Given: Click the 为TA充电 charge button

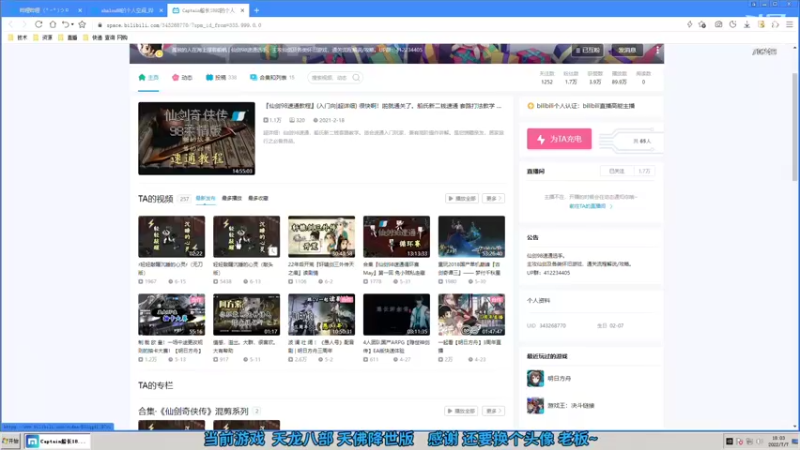Looking at the screenshot, I should click(x=559, y=139).
